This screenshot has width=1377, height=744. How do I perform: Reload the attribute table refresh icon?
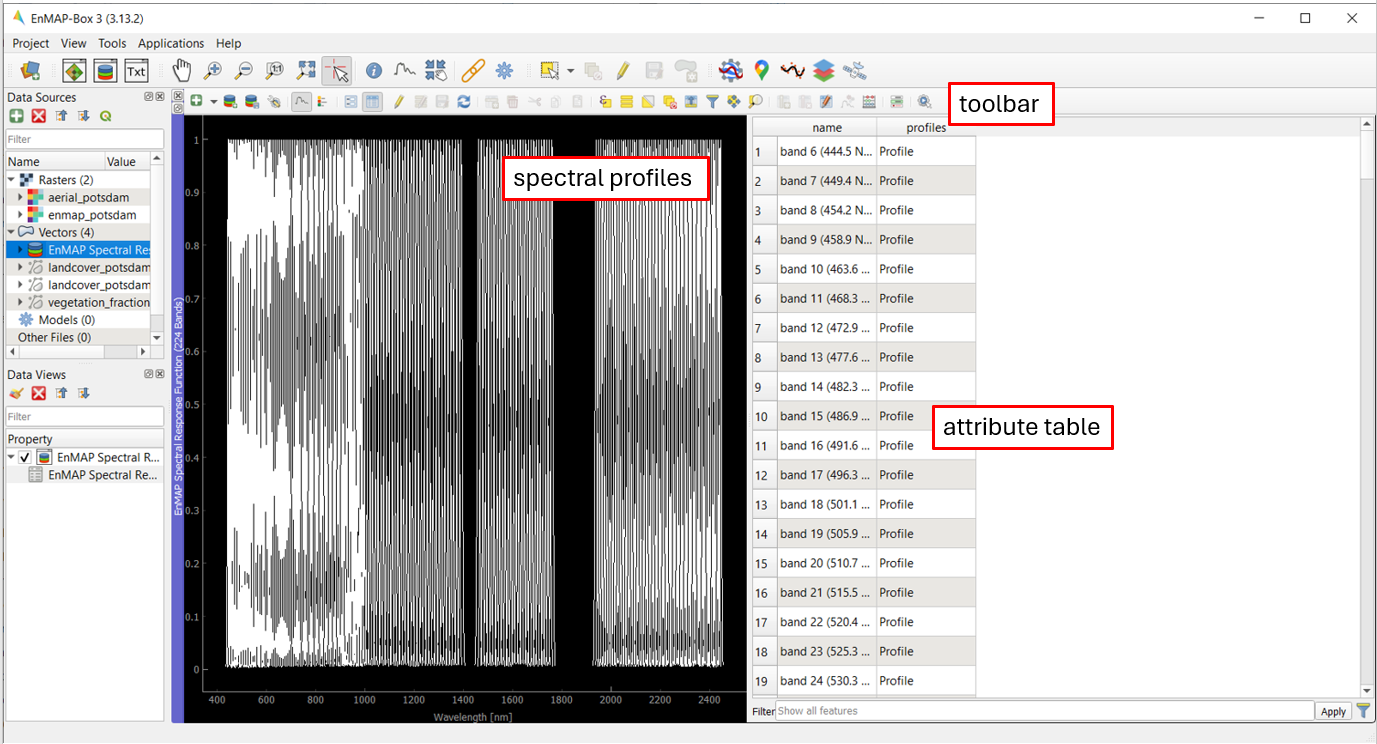pyautogui.click(x=464, y=101)
